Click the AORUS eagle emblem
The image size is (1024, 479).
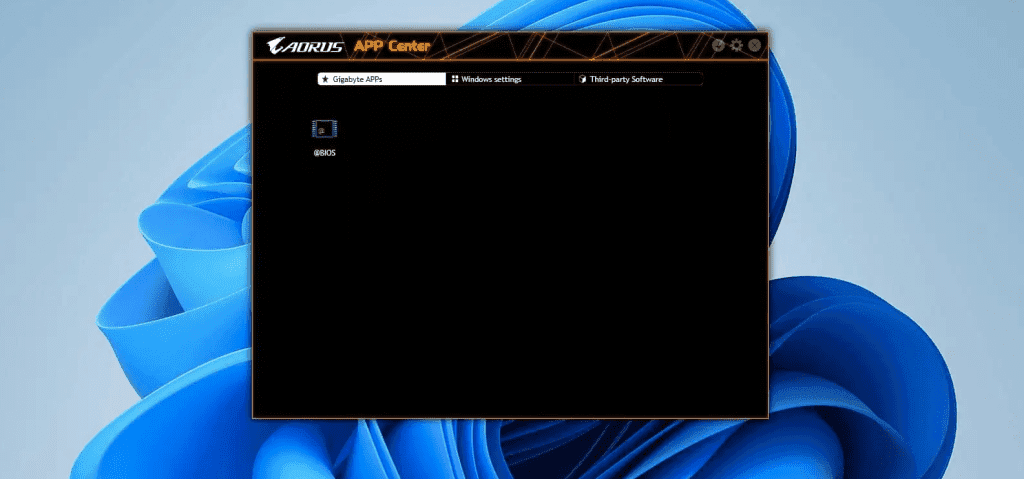pyautogui.click(x=278, y=46)
